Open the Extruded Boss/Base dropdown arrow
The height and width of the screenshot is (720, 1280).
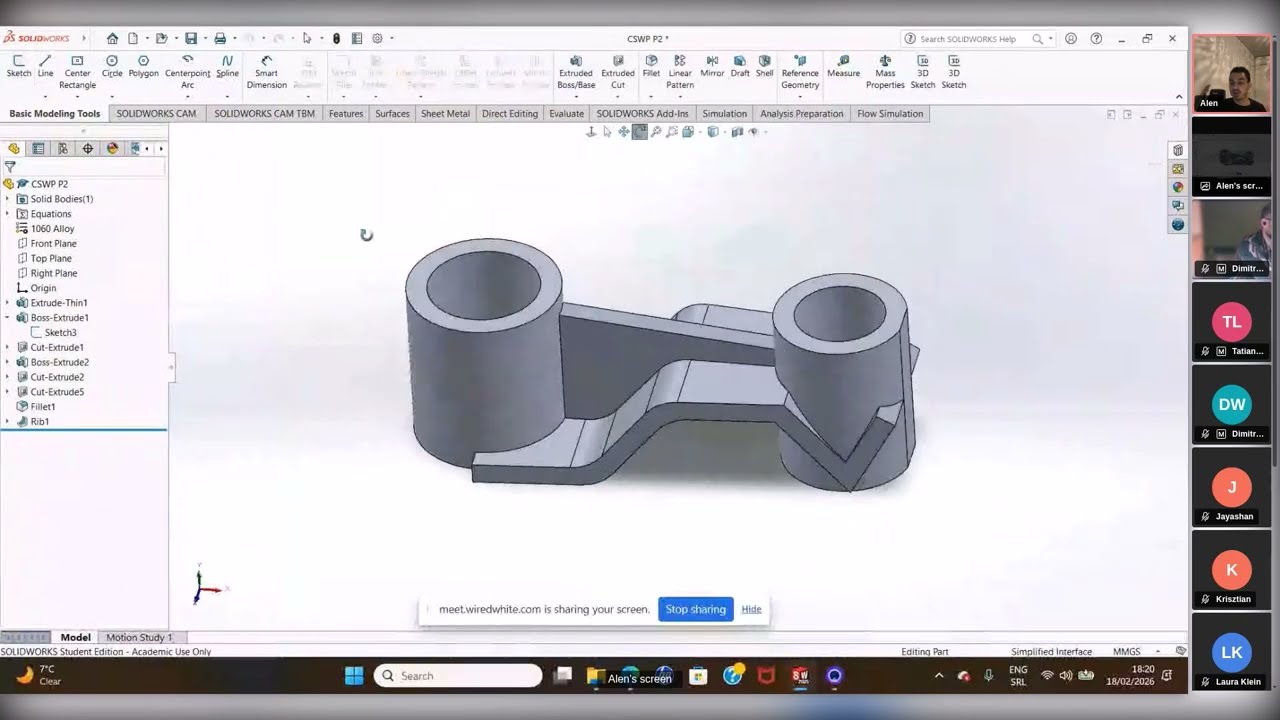point(576,96)
